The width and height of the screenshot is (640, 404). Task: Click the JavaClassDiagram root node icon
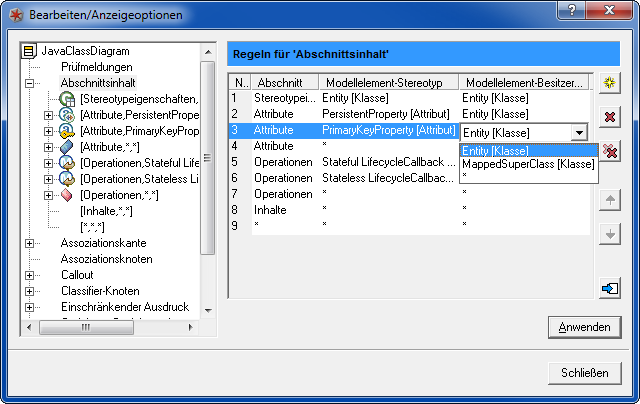(29, 51)
